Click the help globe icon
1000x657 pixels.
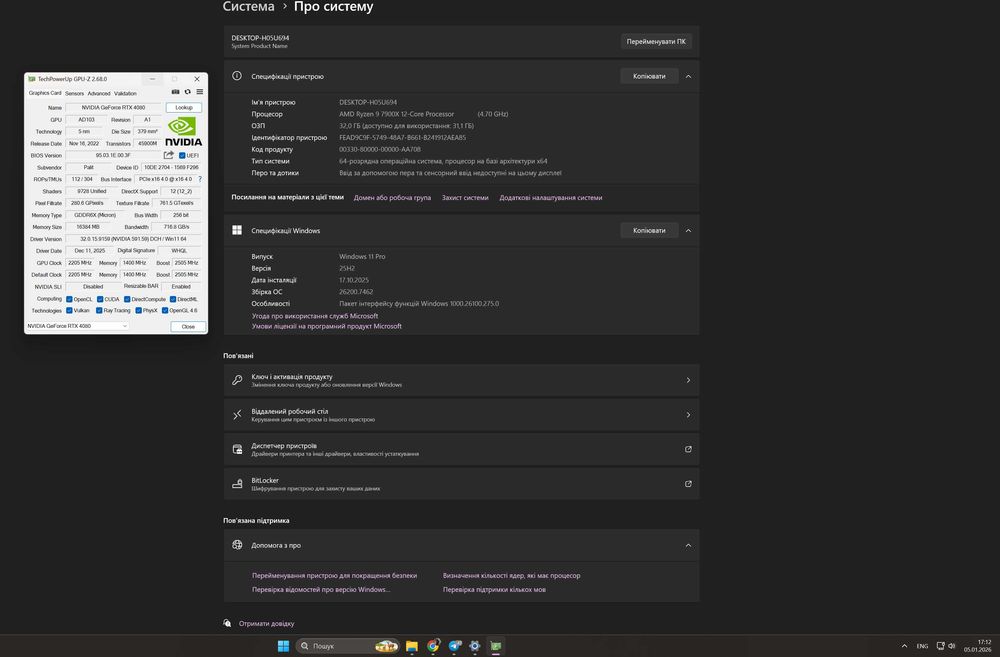coord(237,545)
